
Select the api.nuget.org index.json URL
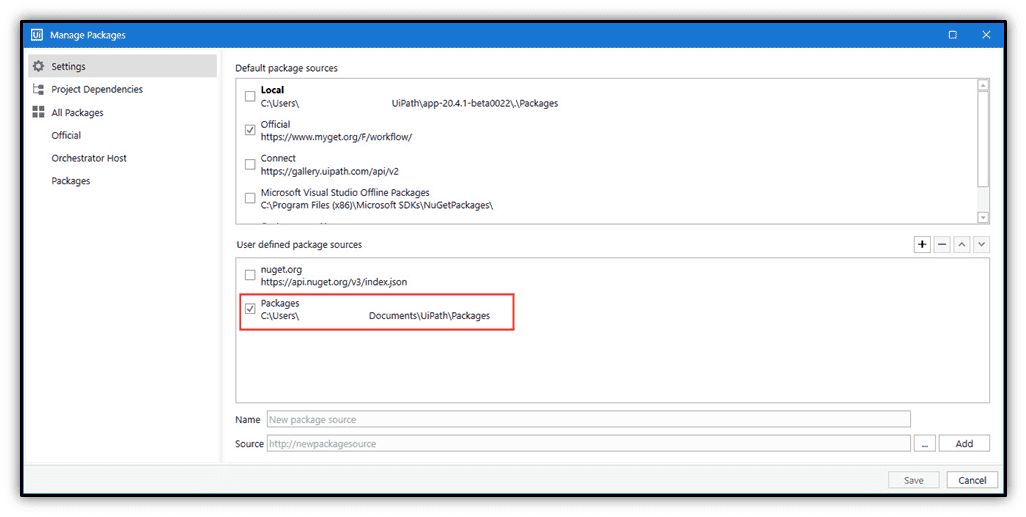[x=334, y=282]
